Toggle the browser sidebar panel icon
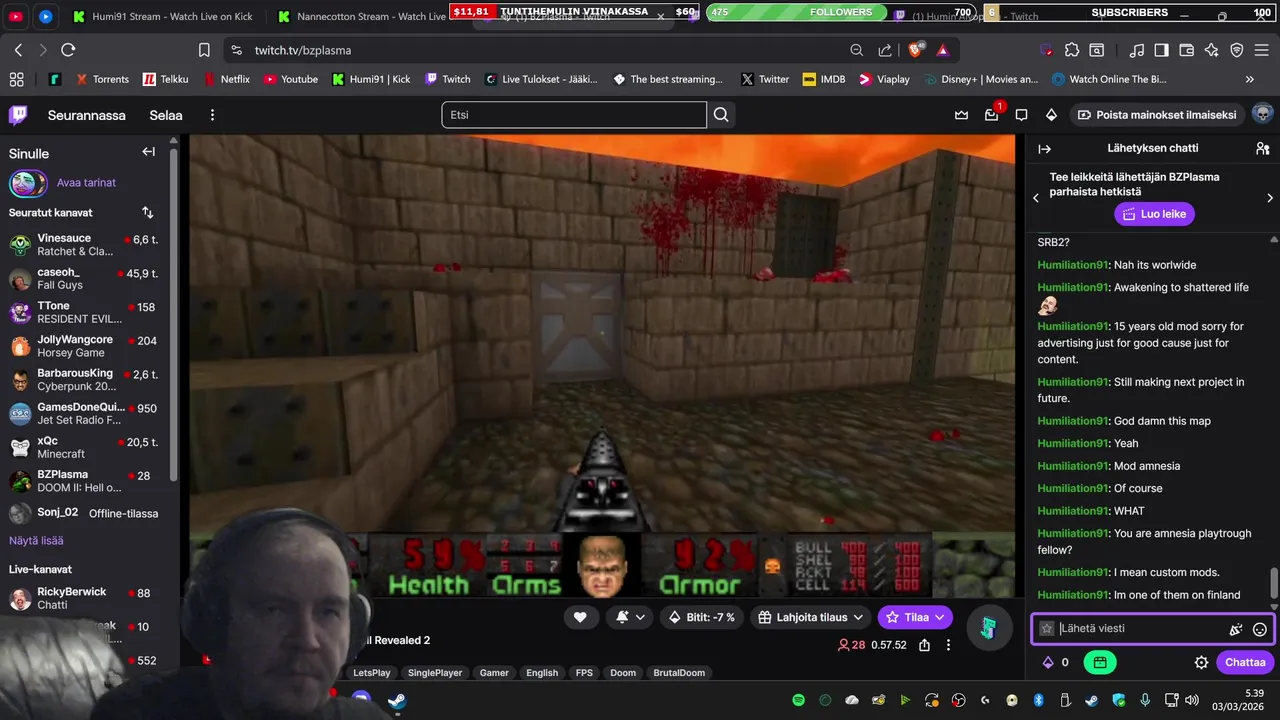 point(1161,50)
